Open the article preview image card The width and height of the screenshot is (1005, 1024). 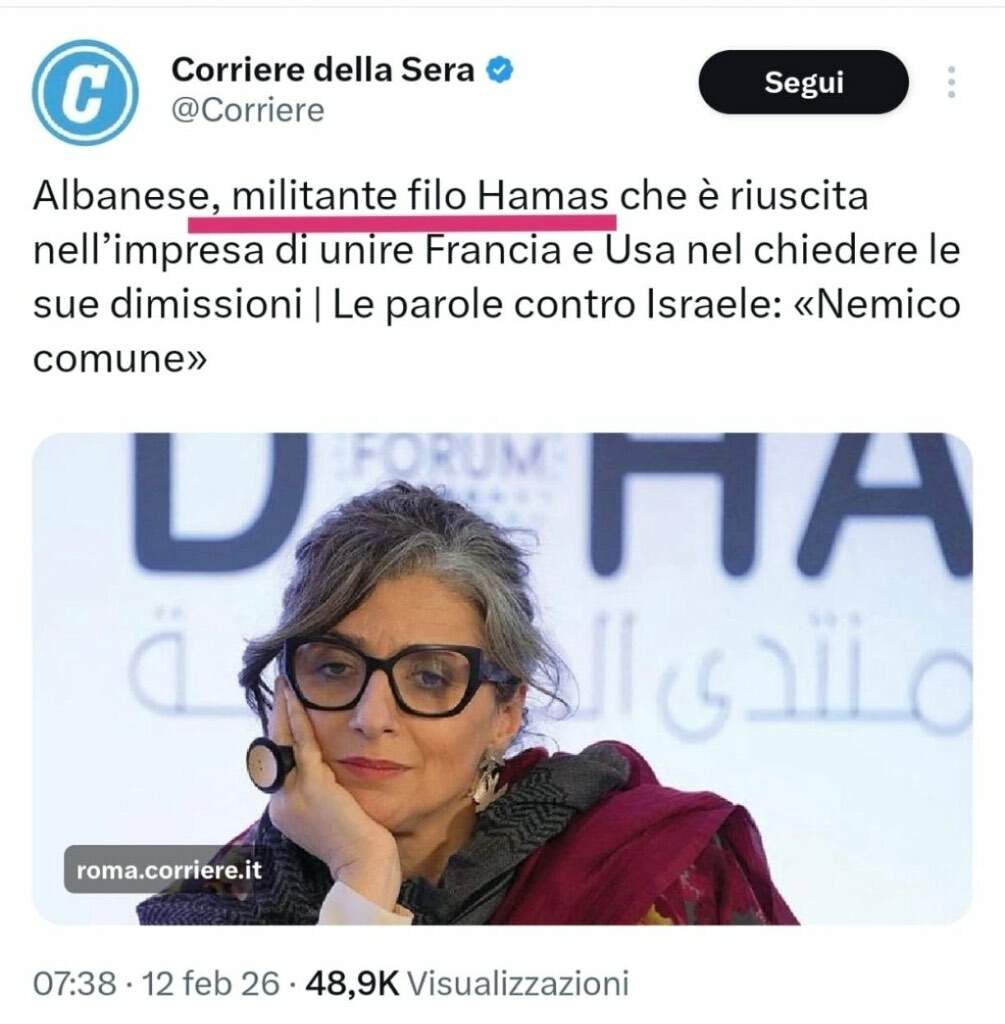pos(502,679)
